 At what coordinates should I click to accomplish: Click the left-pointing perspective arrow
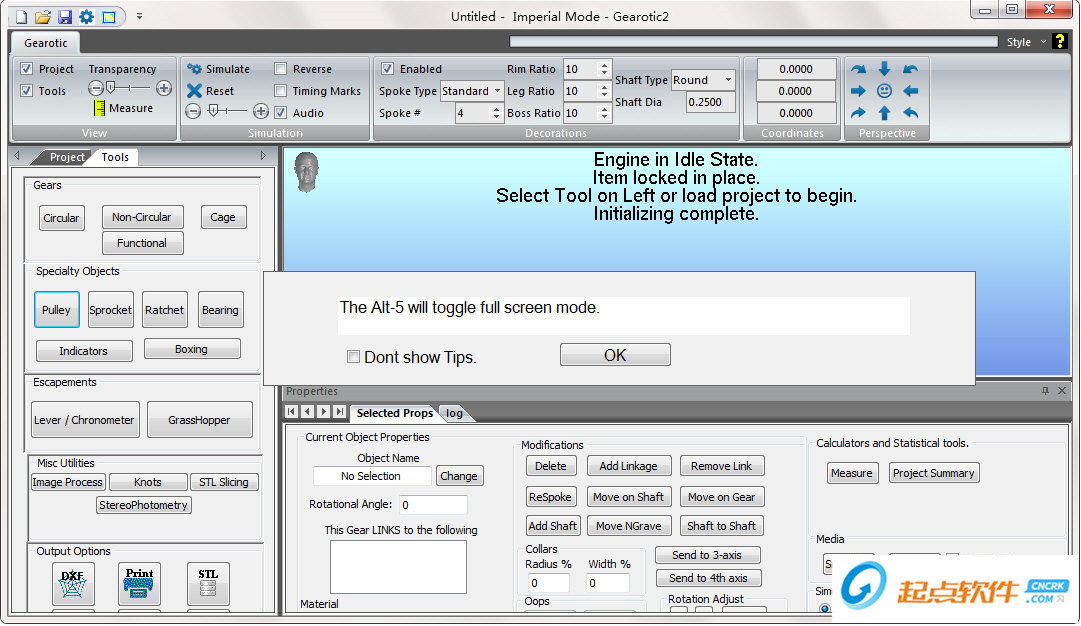pos(910,90)
